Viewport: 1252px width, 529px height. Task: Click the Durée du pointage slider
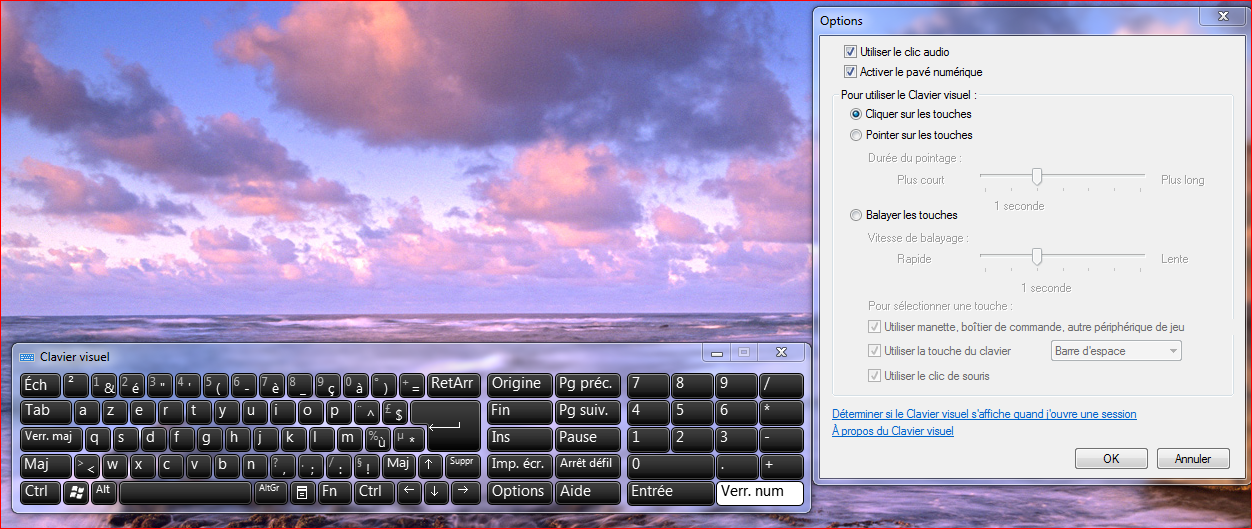[1037, 177]
